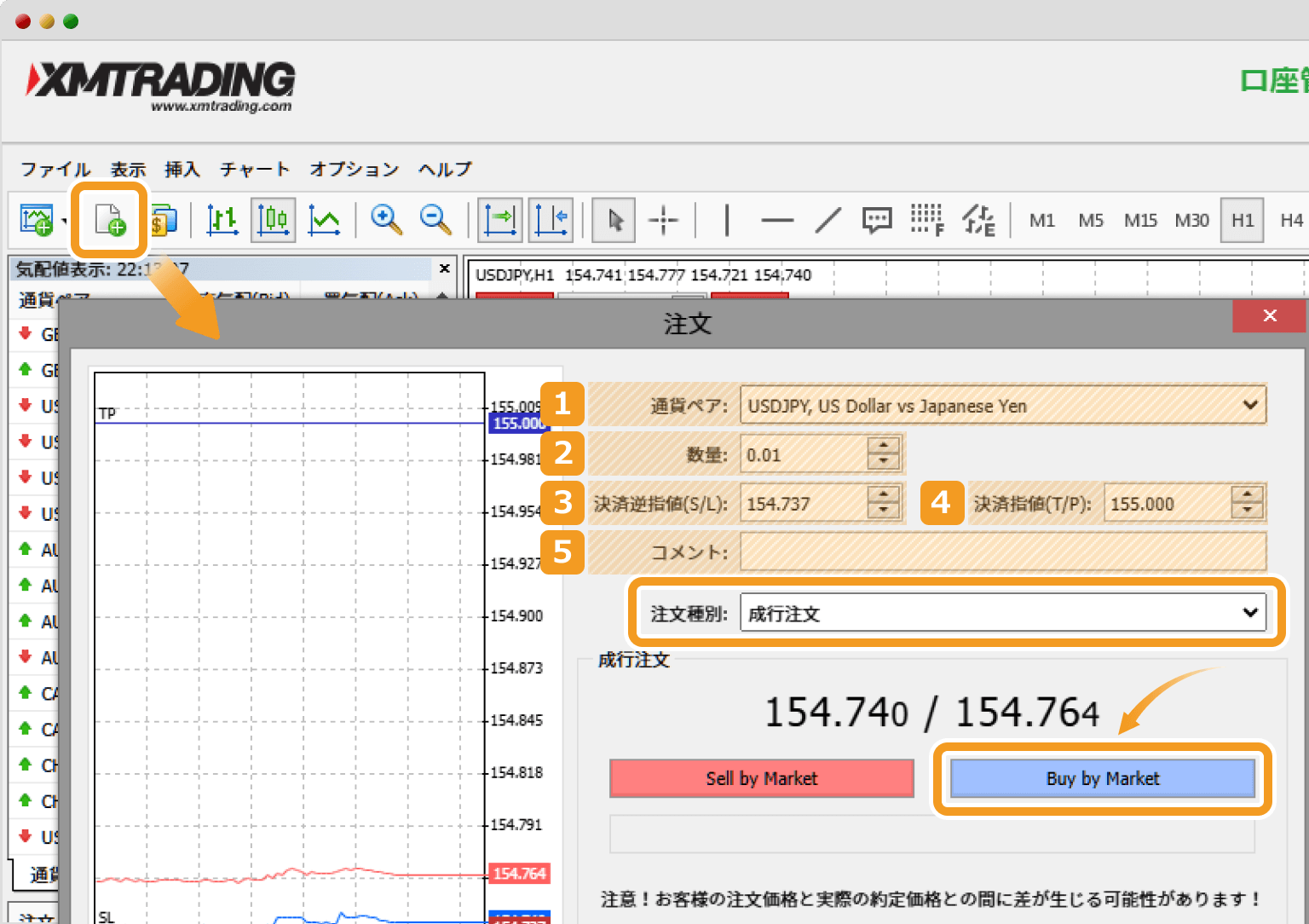
Task: Click the 155.000 TP price label on tick chart
Action: point(519,423)
